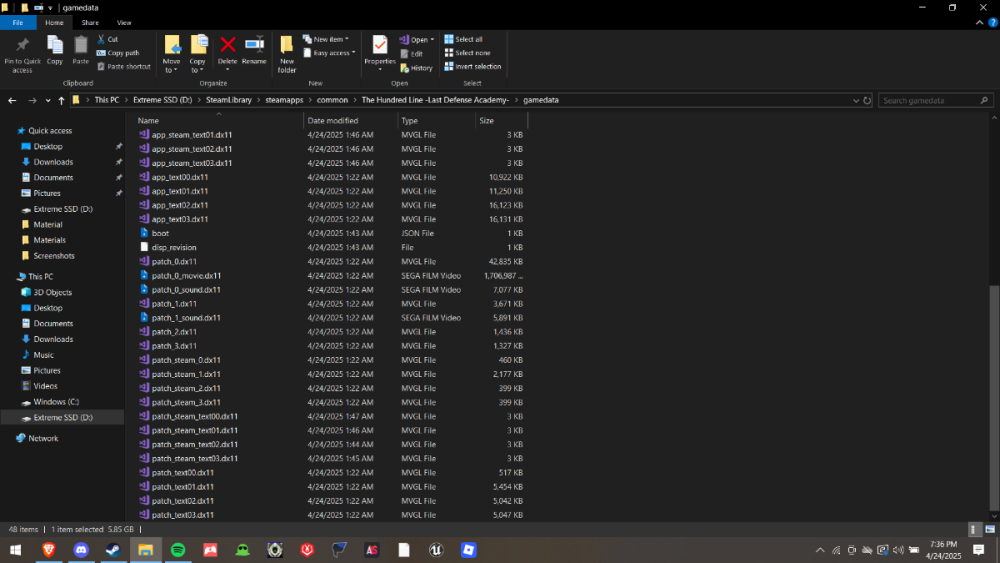This screenshot has width=1000, height=563.
Task: Open the taskbar clock and date
Action: coord(943,550)
